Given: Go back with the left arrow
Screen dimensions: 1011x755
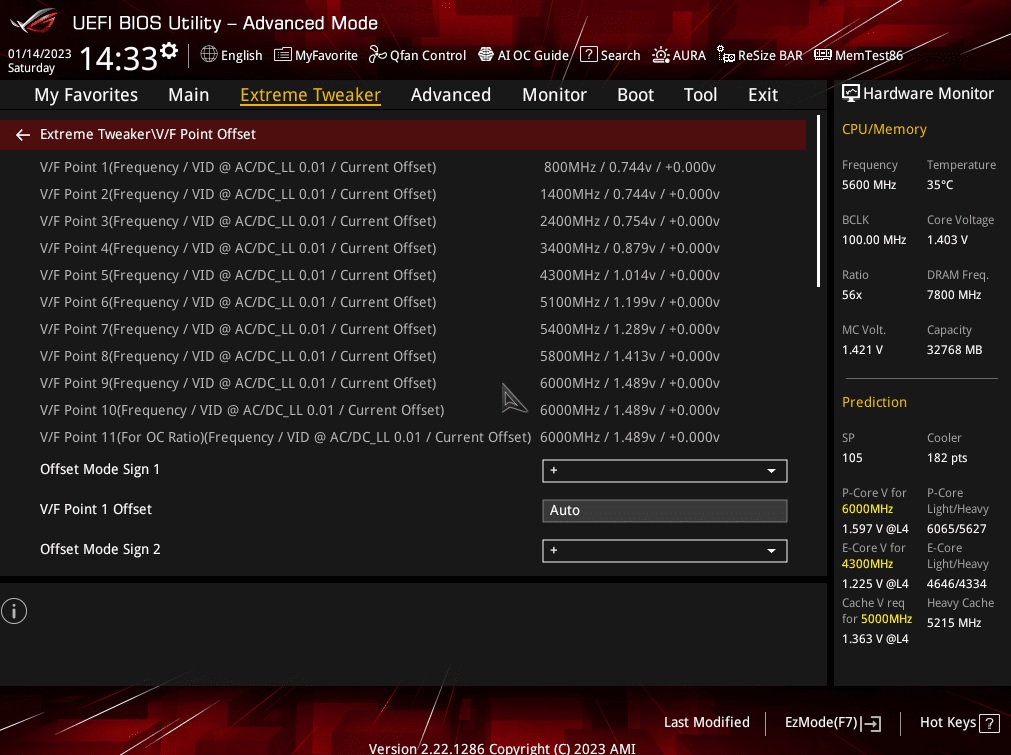Looking at the screenshot, I should 23,135.
